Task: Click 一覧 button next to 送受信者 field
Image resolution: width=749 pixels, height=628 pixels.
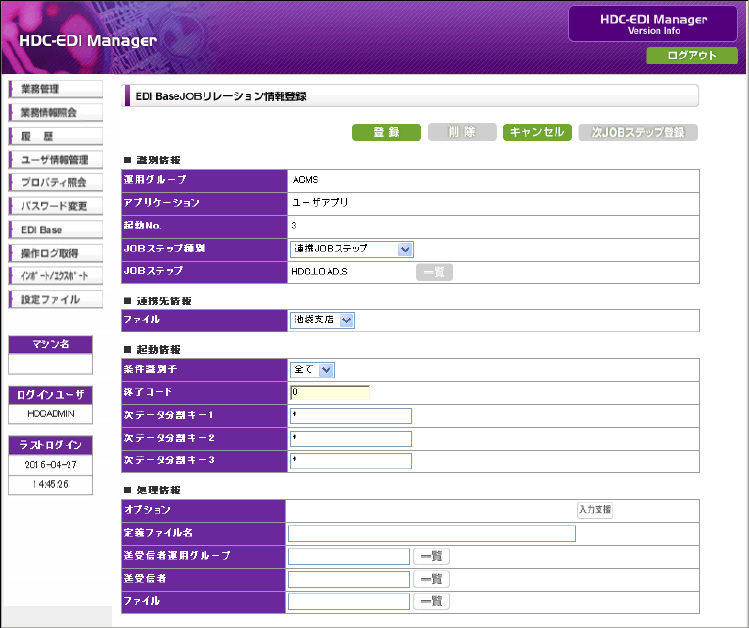Action: [431, 579]
